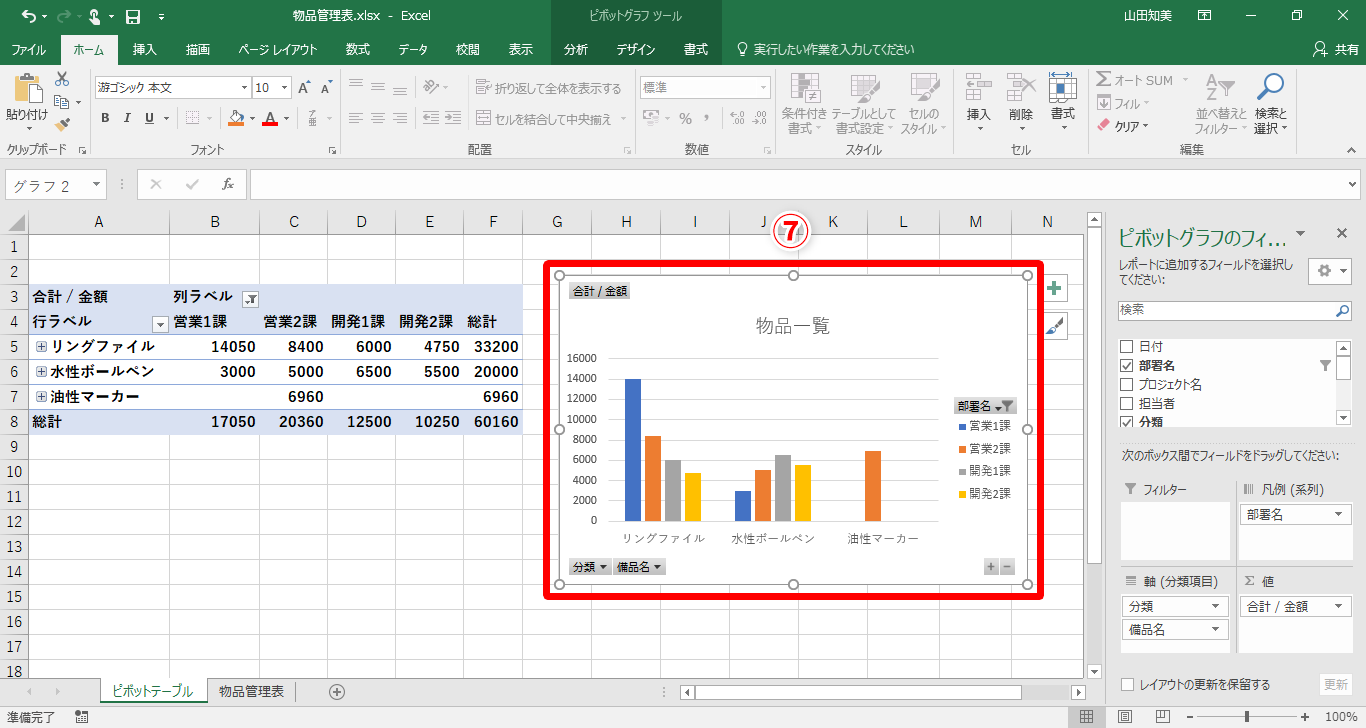Check the 担当者 field checkbox
The image size is (1366, 728).
(1127, 404)
